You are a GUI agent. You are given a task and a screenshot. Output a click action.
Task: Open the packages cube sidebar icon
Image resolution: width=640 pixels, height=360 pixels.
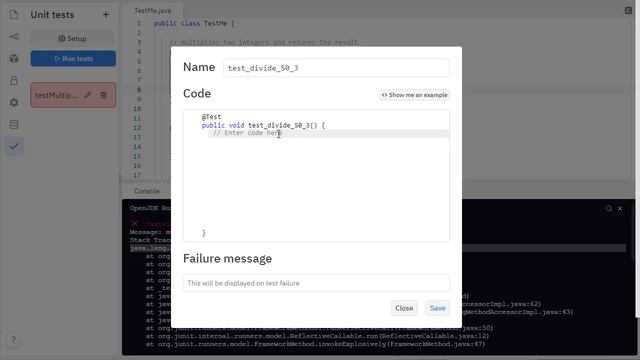pos(14,58)
